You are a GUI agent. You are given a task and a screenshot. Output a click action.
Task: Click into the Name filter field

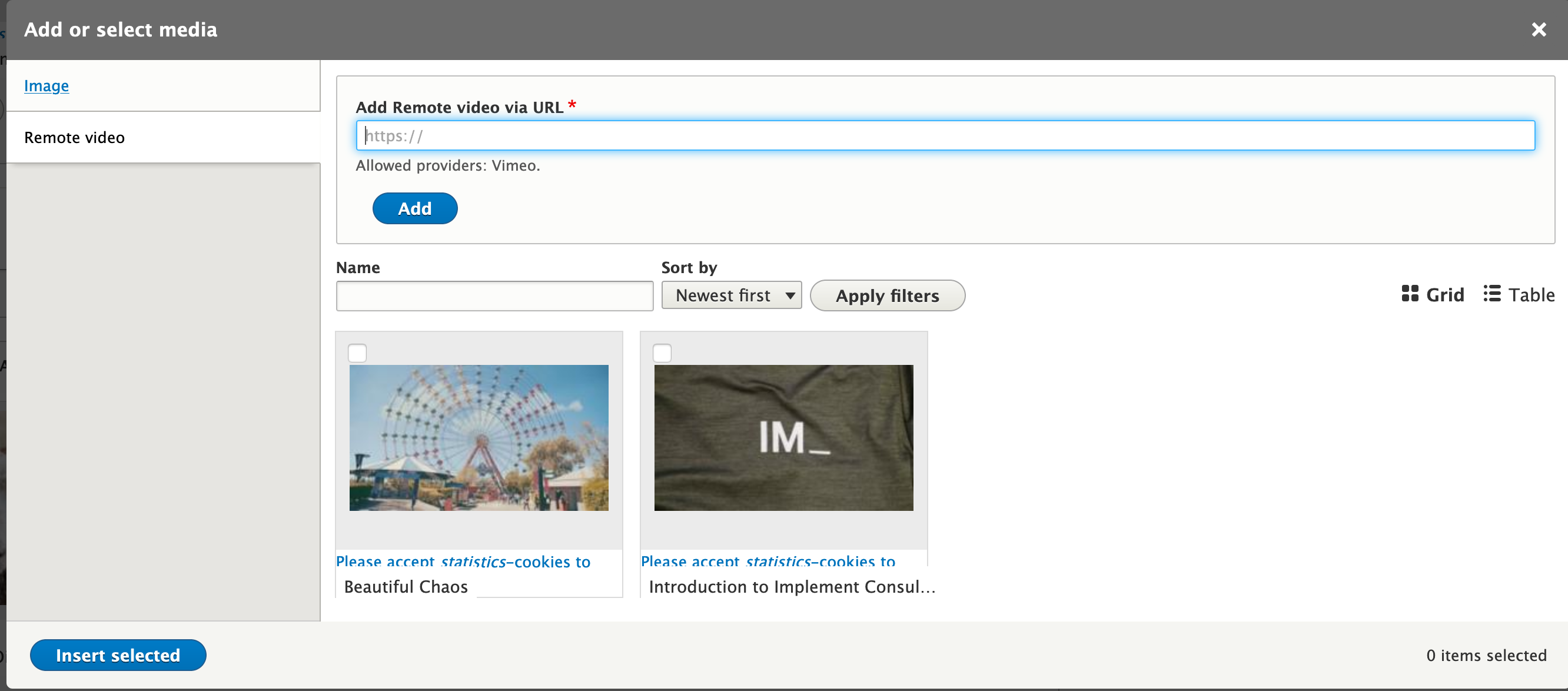(494, 296)
